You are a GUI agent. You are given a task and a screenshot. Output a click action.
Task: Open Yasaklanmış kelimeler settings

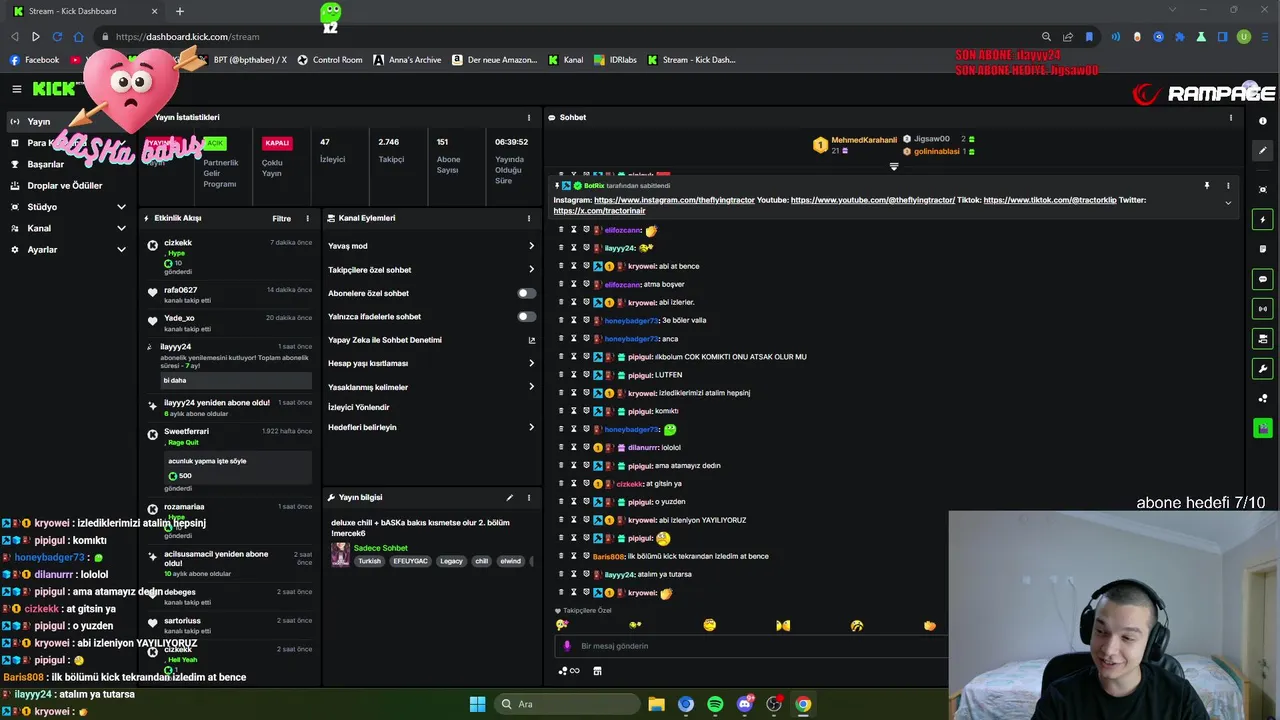531,387
